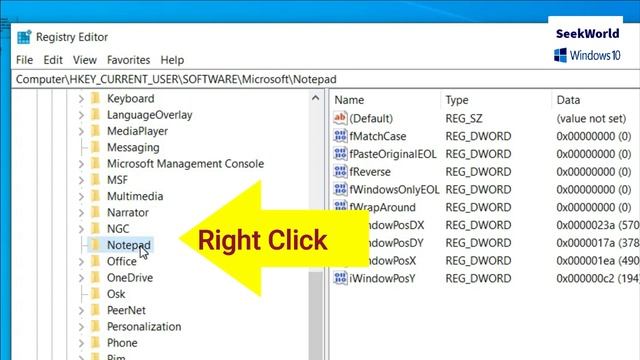
Task: Expand the Microsoft Management Console key
Action: click(81, 164)
